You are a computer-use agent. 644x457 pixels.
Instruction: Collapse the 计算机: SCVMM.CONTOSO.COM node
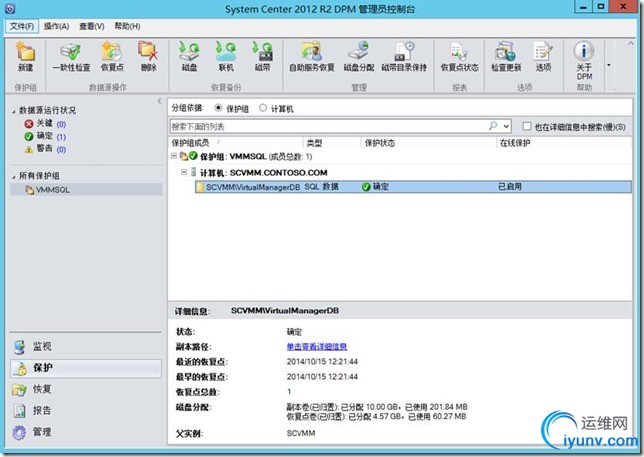tap(184, 172)
